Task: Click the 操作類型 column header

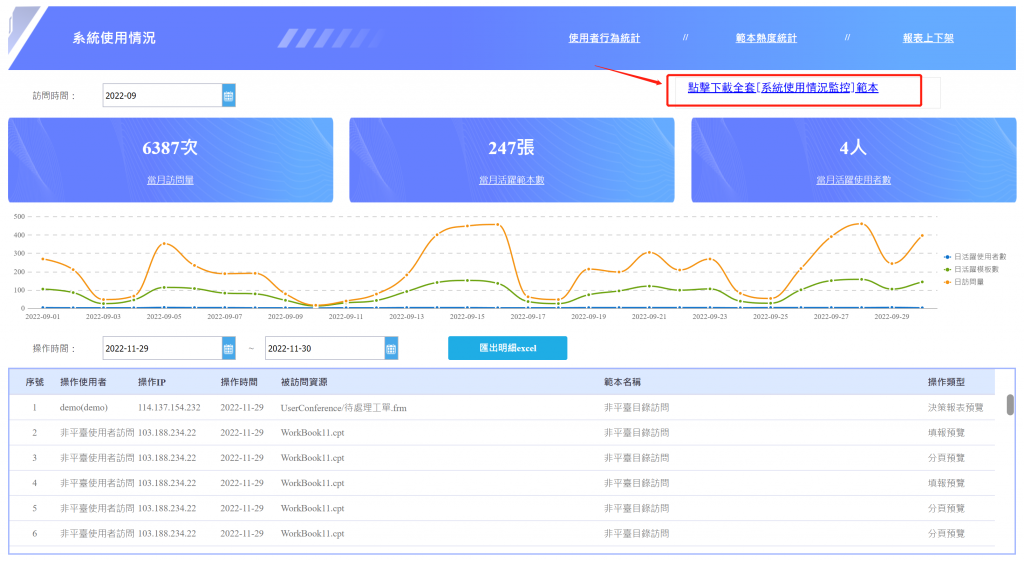Action: click(946, 382)
